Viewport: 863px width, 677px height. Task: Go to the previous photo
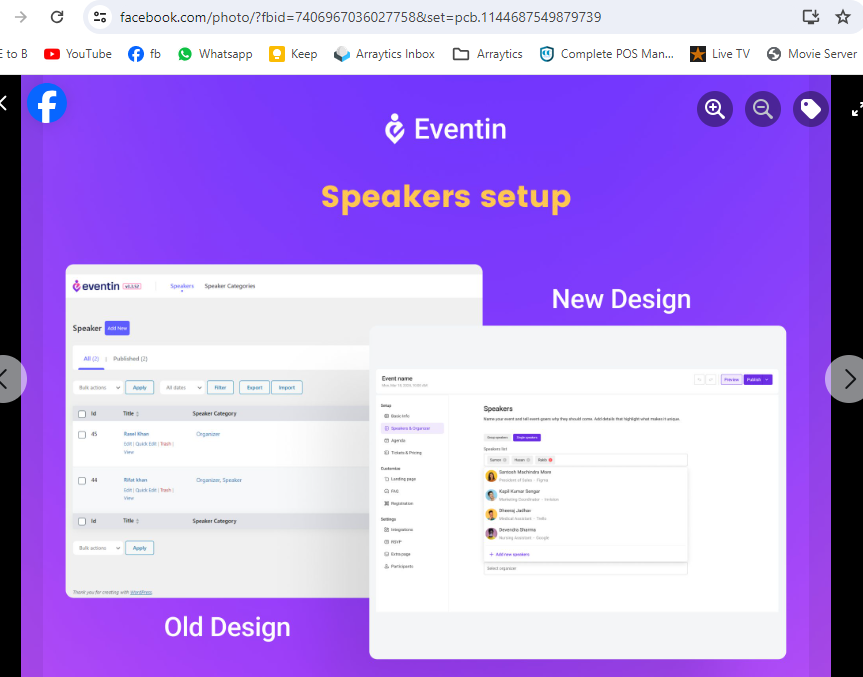pos(7,379)
